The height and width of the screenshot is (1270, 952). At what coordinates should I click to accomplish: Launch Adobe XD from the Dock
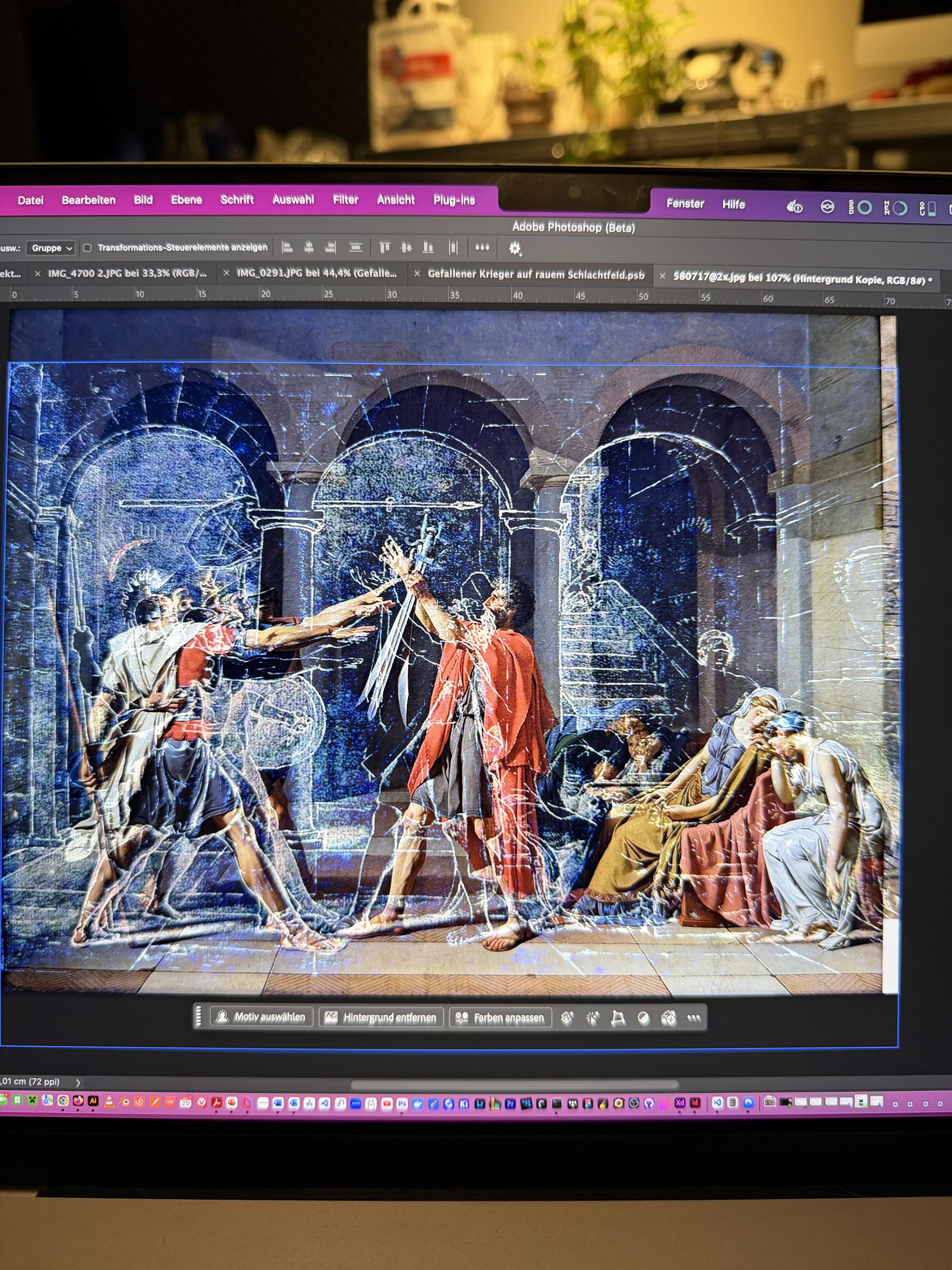680,1103
